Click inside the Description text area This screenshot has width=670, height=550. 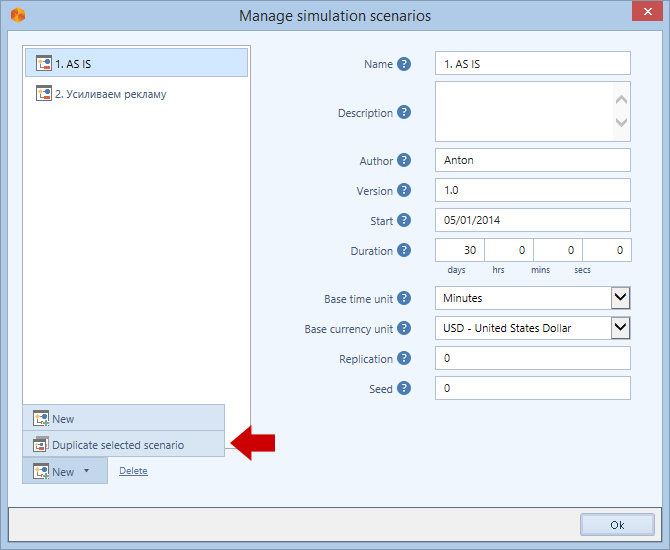pyautogui.click(x=524, y=112)
